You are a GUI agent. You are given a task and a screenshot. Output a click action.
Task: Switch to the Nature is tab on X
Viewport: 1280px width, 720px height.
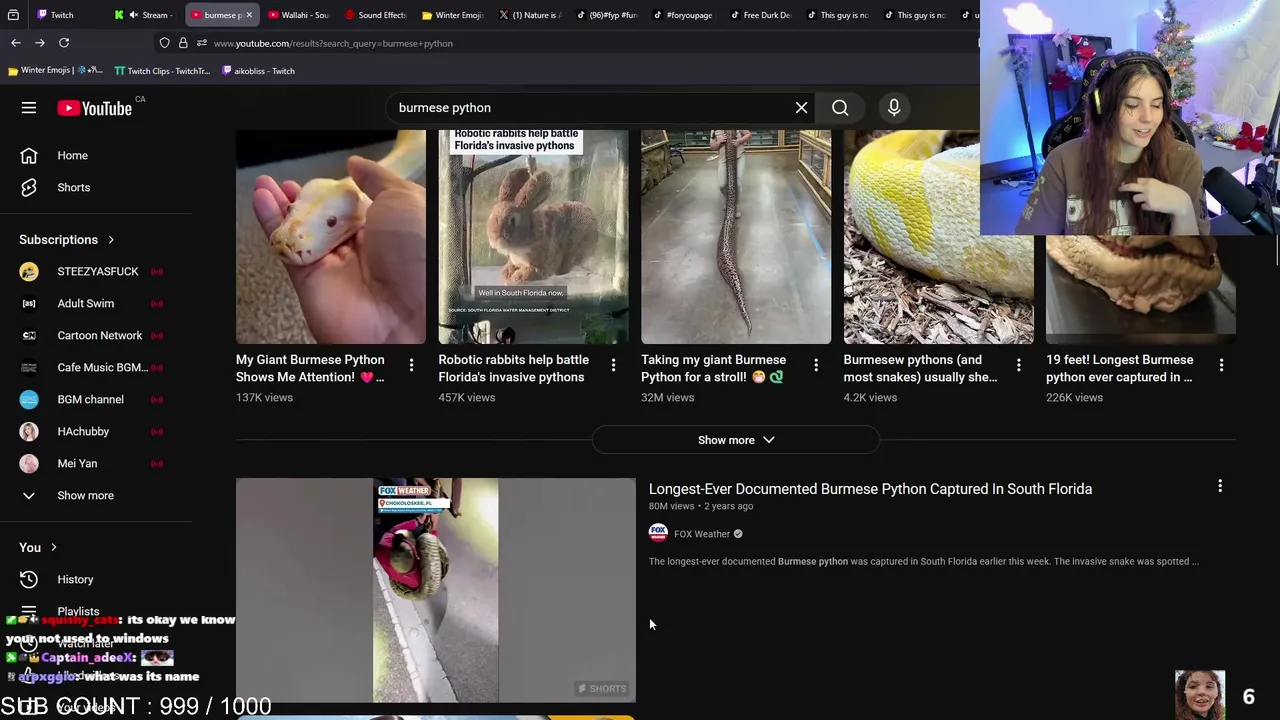pos(529,15)
